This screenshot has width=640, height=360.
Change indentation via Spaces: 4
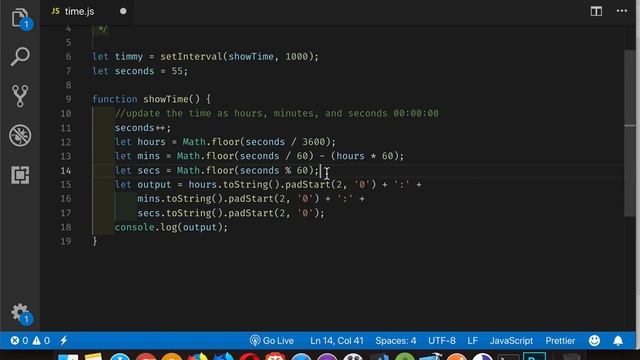tap(396, 340)
